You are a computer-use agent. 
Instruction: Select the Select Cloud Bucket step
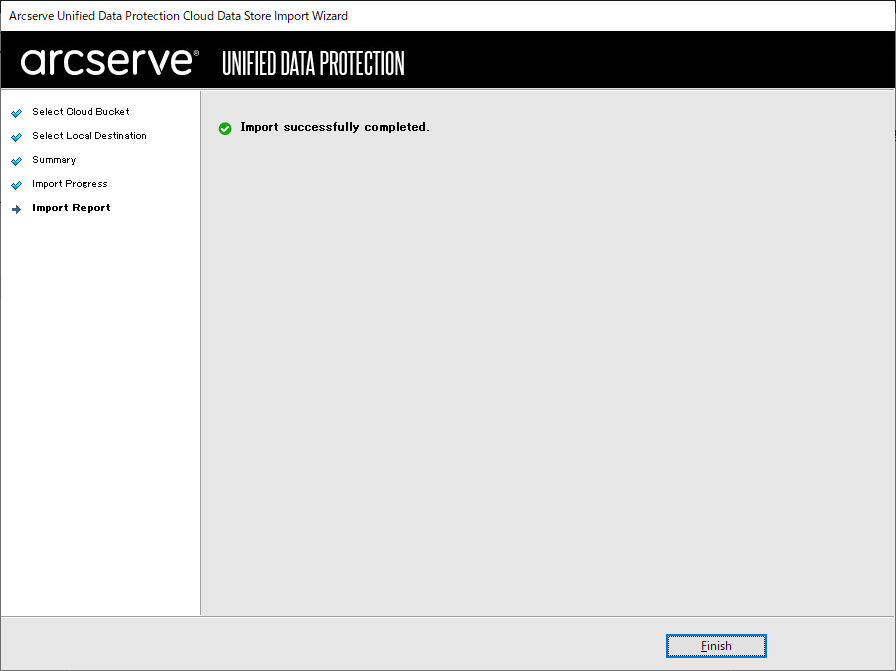81,111
